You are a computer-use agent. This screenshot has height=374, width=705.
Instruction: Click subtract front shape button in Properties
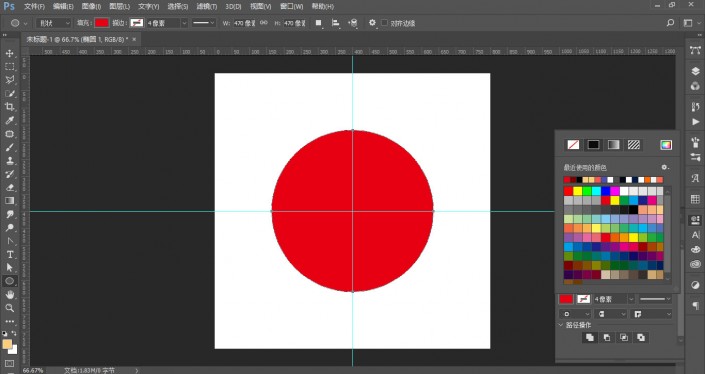tap(607, 337)
